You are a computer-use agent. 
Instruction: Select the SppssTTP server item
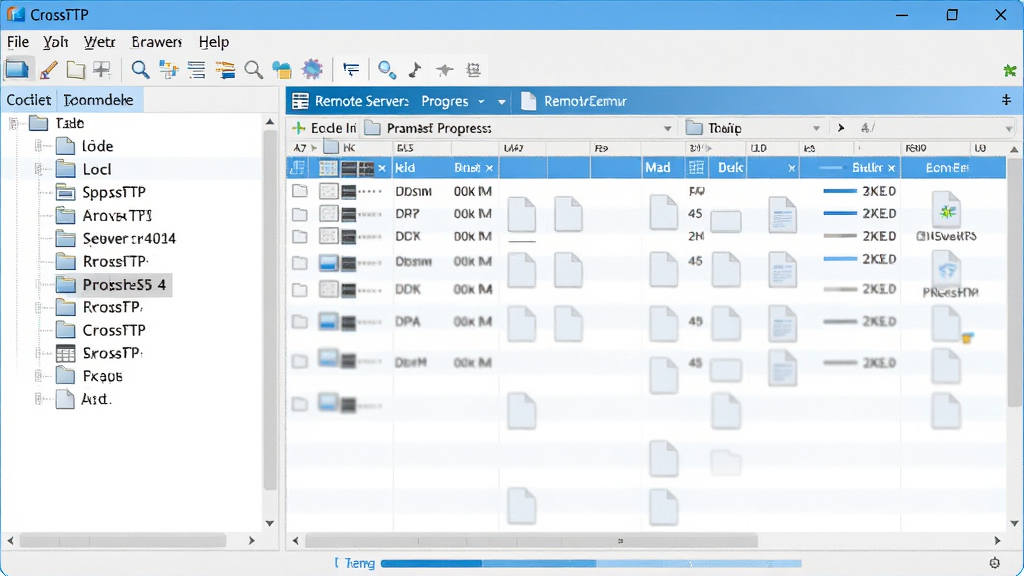coord(101,192)
